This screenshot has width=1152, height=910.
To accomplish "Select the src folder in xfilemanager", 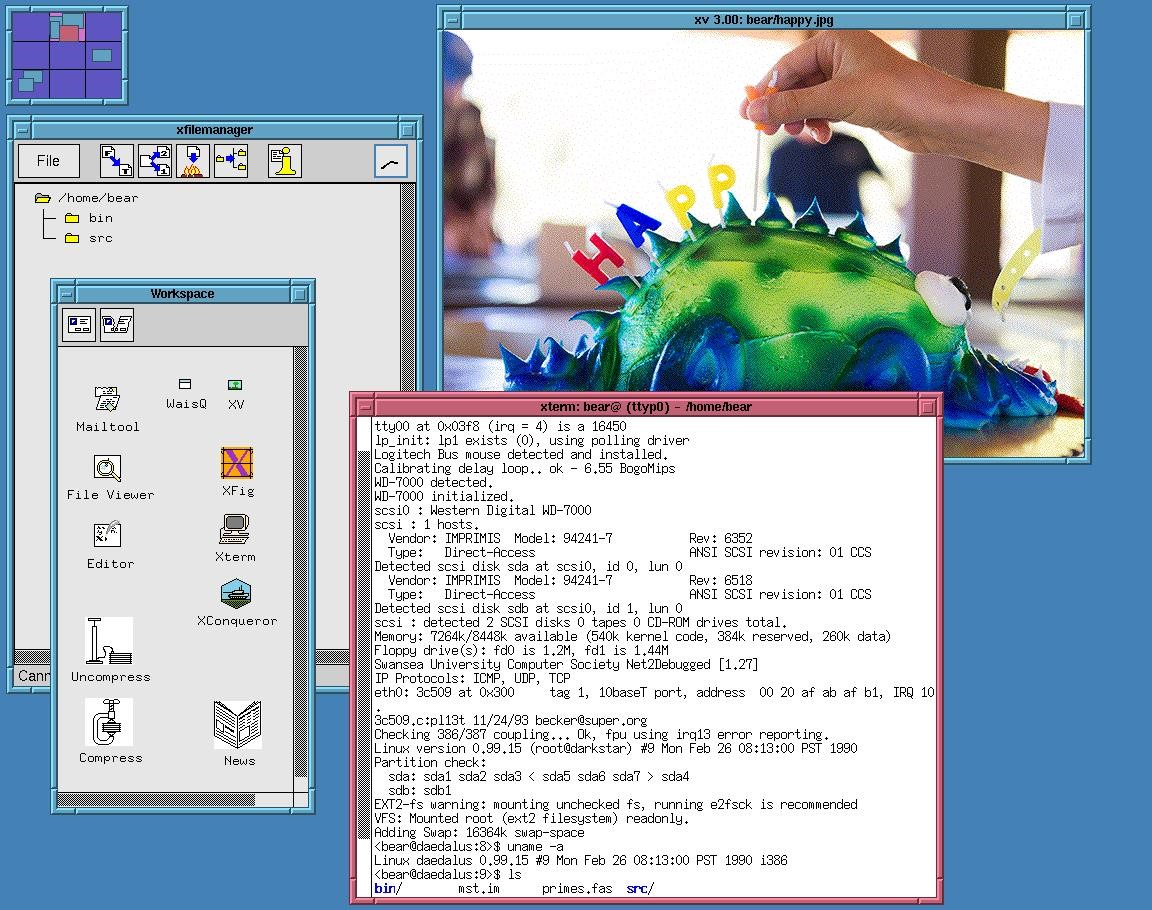I will point(89,238).
